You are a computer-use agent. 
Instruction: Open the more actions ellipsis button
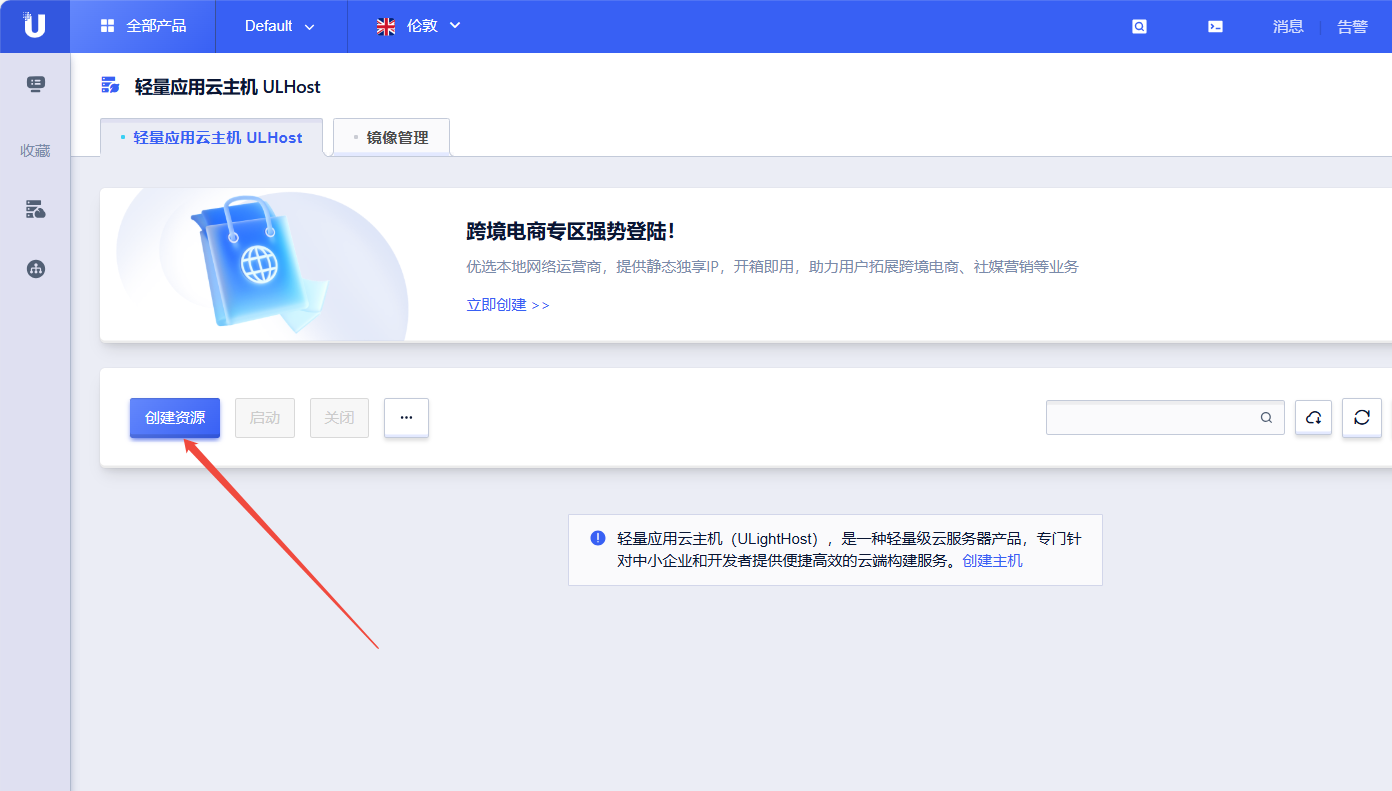[x=406, y=418]
